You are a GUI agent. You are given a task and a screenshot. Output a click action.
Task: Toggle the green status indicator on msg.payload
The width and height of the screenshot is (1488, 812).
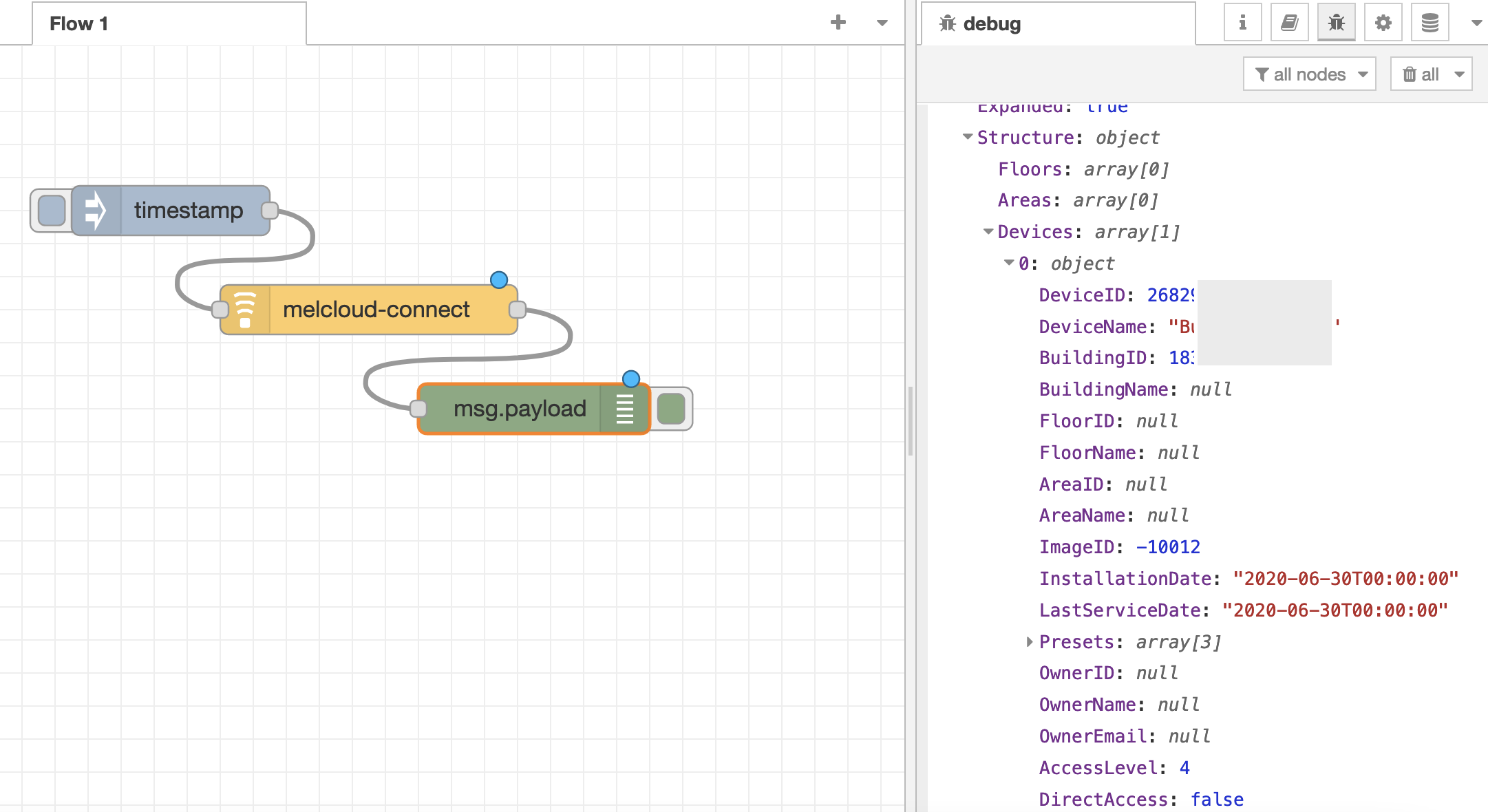(670, 408)
